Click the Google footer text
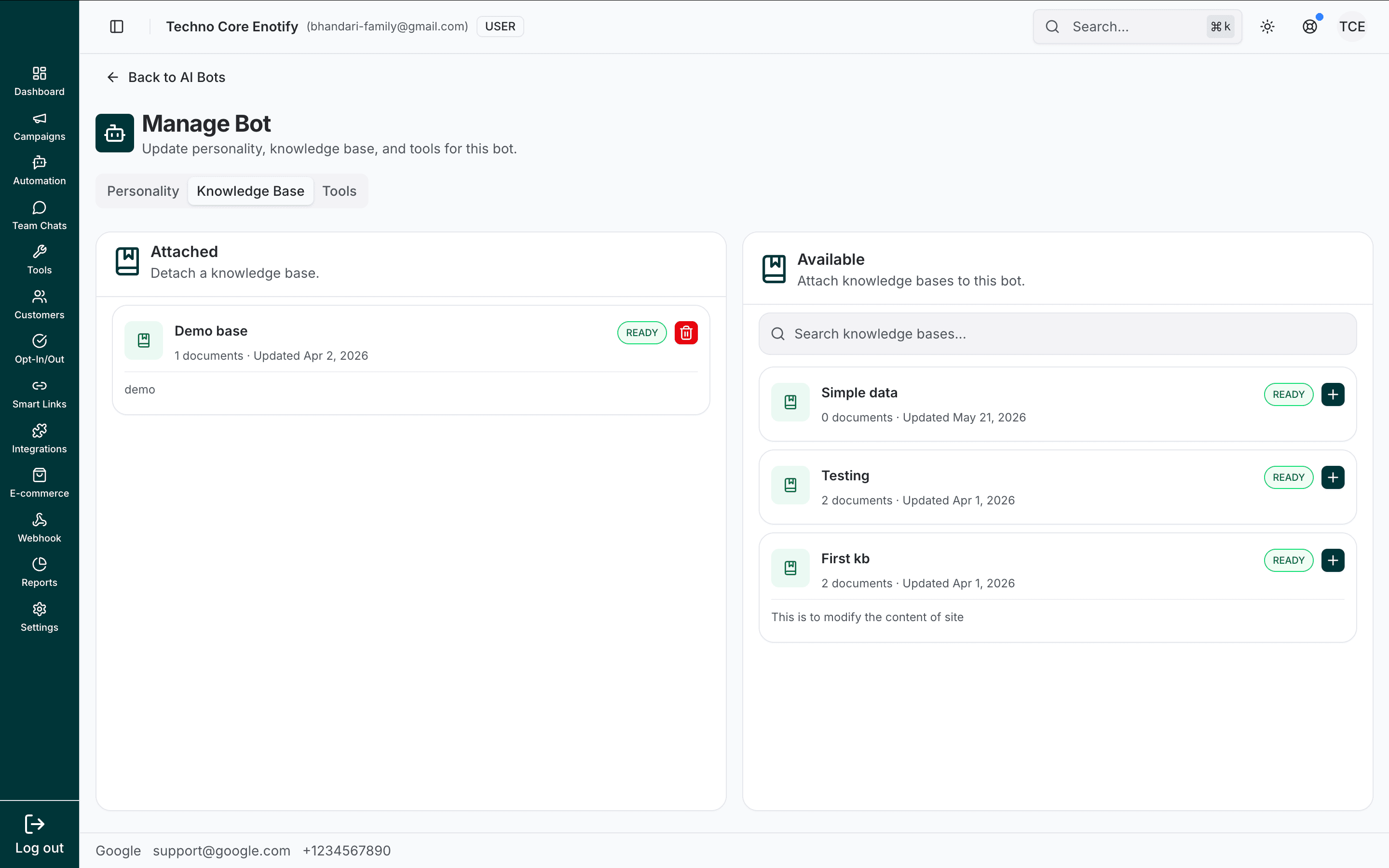Image resolution: width=1389 pixels, height=868 pixels. (x=118, y=851)
